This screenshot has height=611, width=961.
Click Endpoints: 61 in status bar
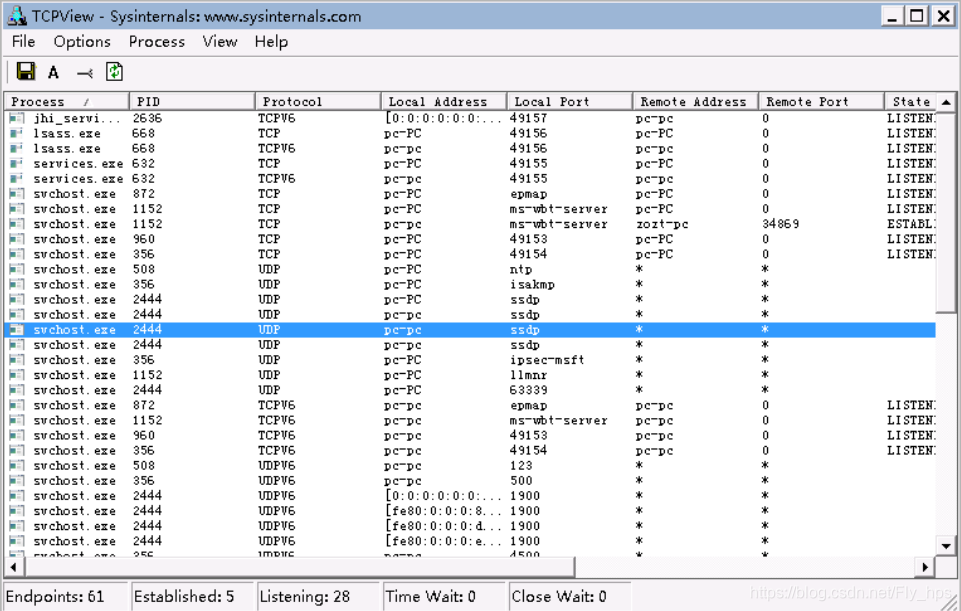(x=55, y=596)
